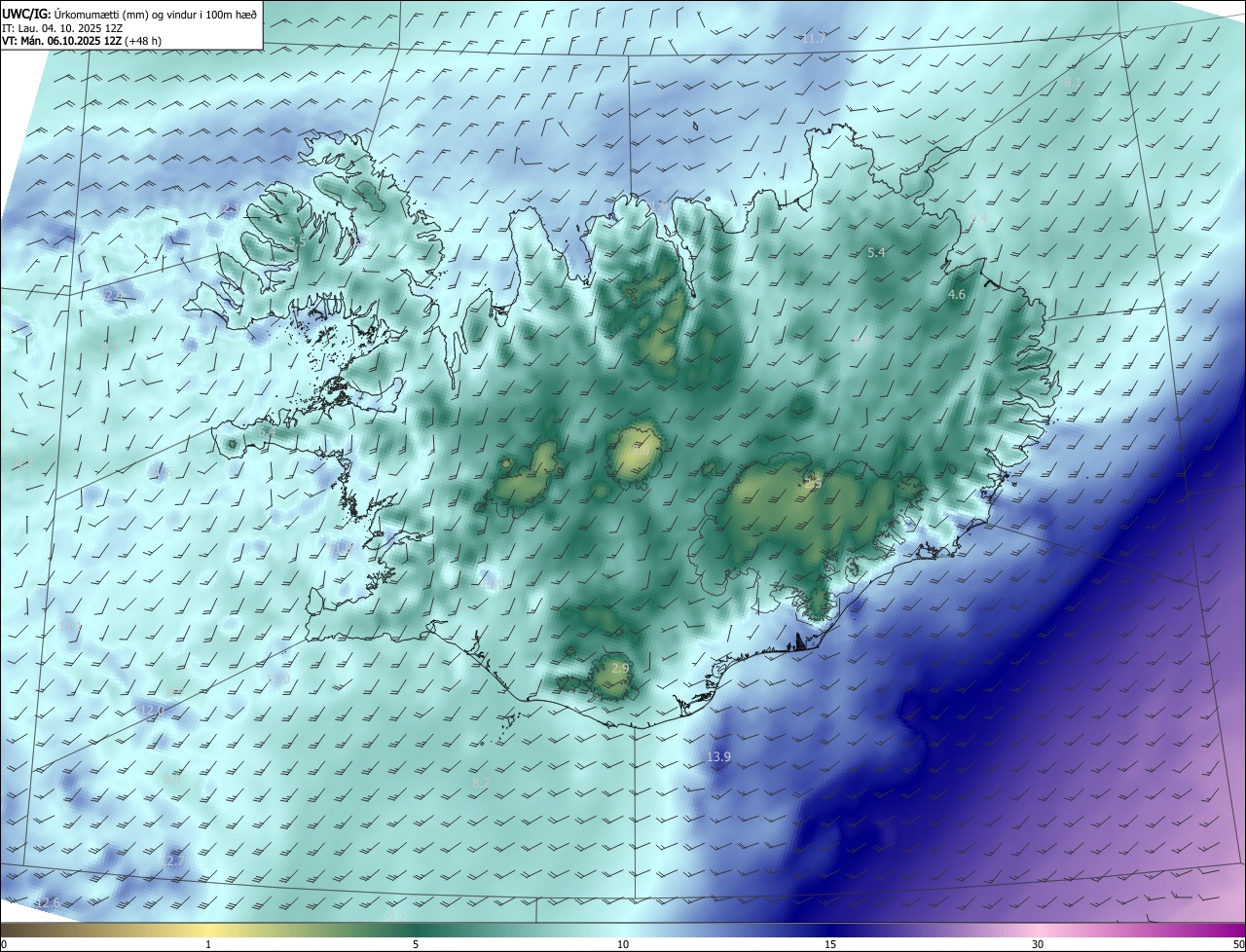
Task: Click the 'UWC/IG: Úrkomumætti (mm)' title line
Action: [129, 13]
